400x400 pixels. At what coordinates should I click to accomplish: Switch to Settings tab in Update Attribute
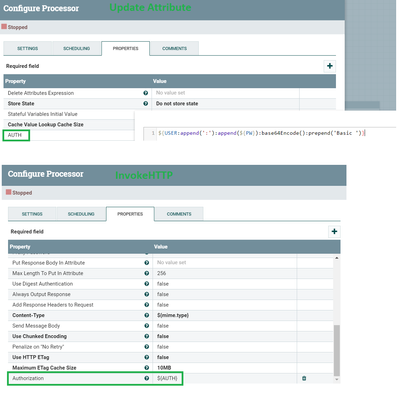[x=28, y=48]
